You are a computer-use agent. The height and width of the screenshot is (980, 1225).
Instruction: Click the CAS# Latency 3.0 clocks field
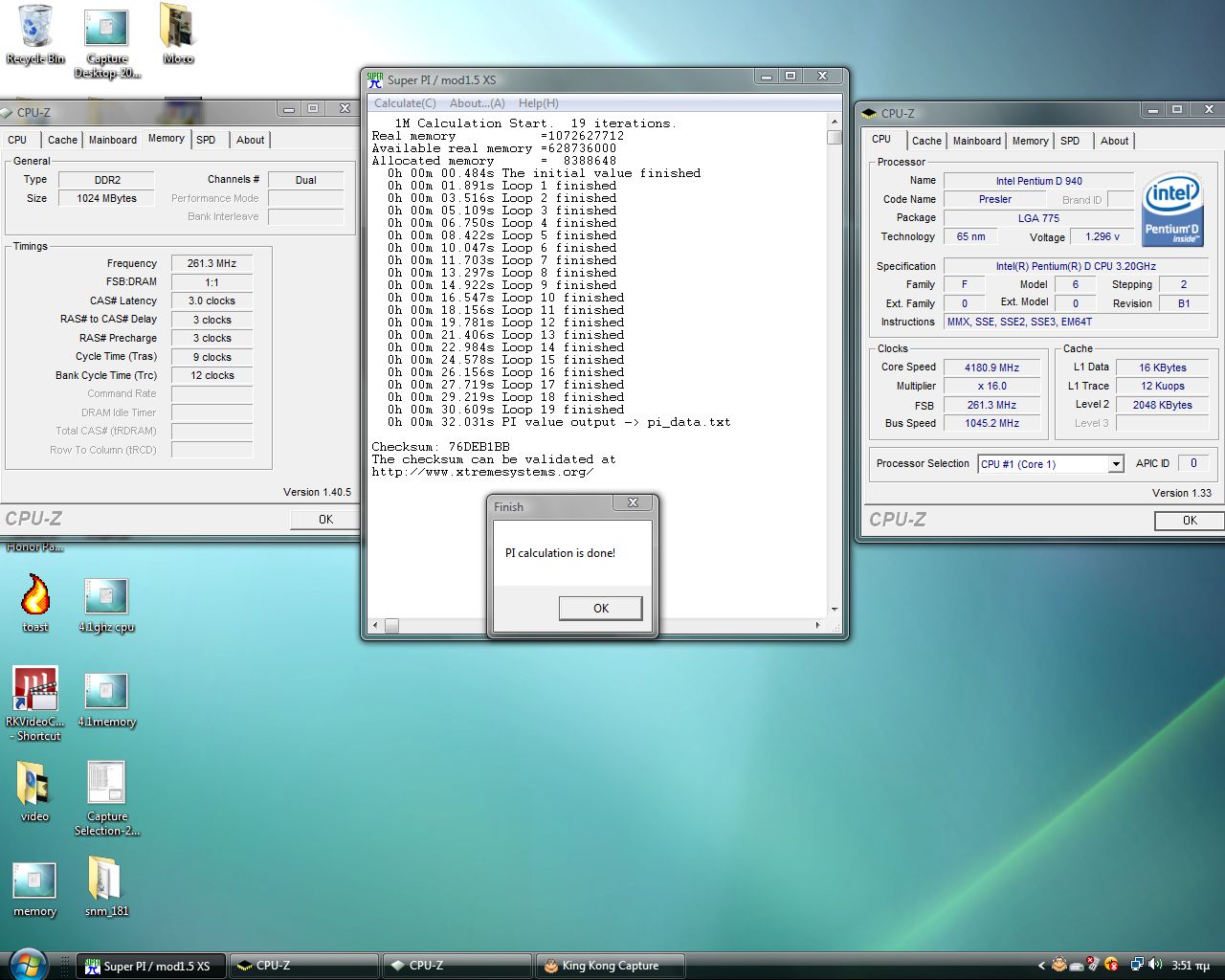pyautogui.click(x=212, y=301)
